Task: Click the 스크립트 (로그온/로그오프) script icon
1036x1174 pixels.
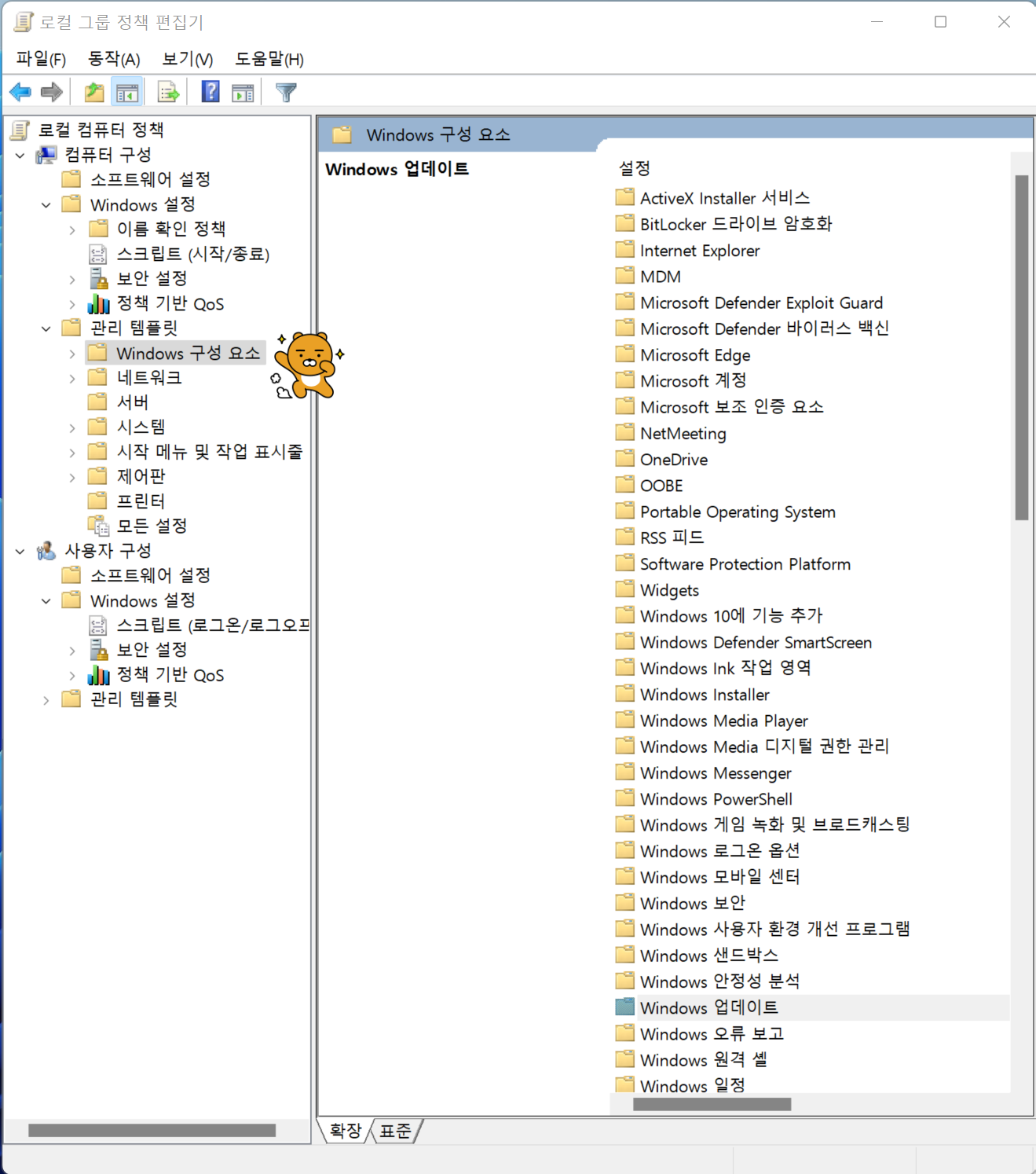Action: click(97, 626)
